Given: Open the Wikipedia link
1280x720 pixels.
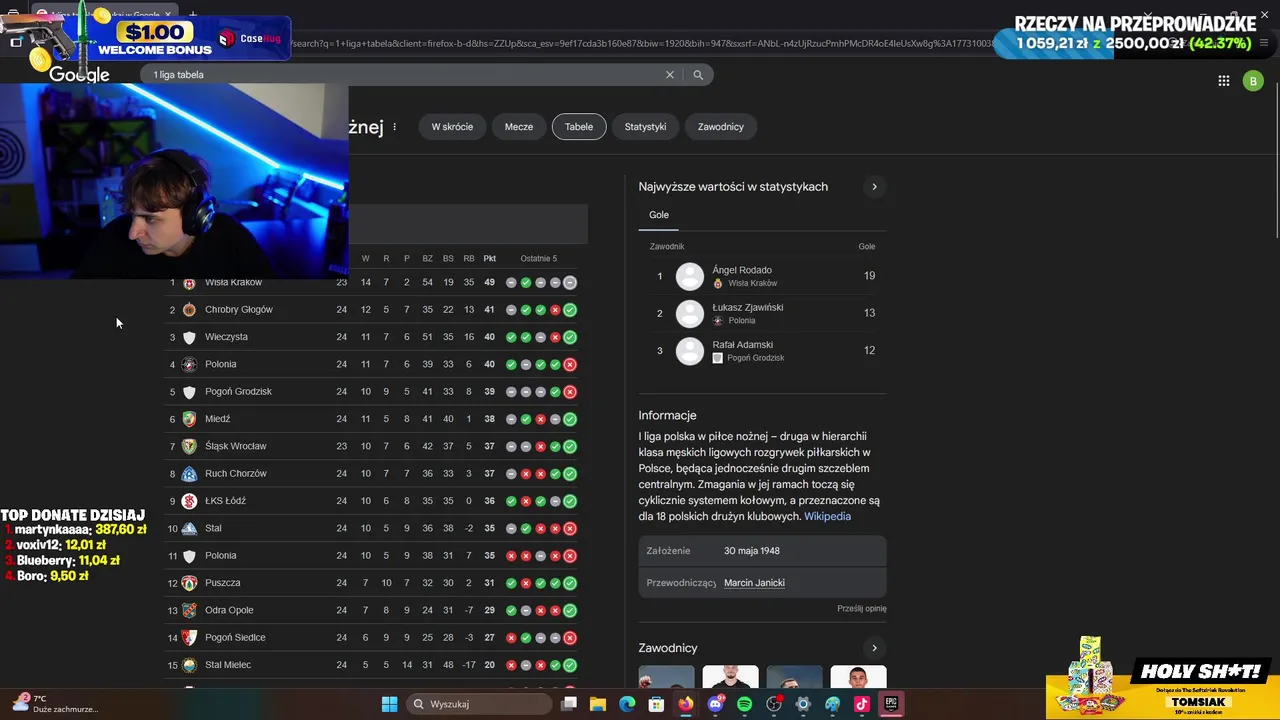Looking at the screenshot, I should 828,517.
